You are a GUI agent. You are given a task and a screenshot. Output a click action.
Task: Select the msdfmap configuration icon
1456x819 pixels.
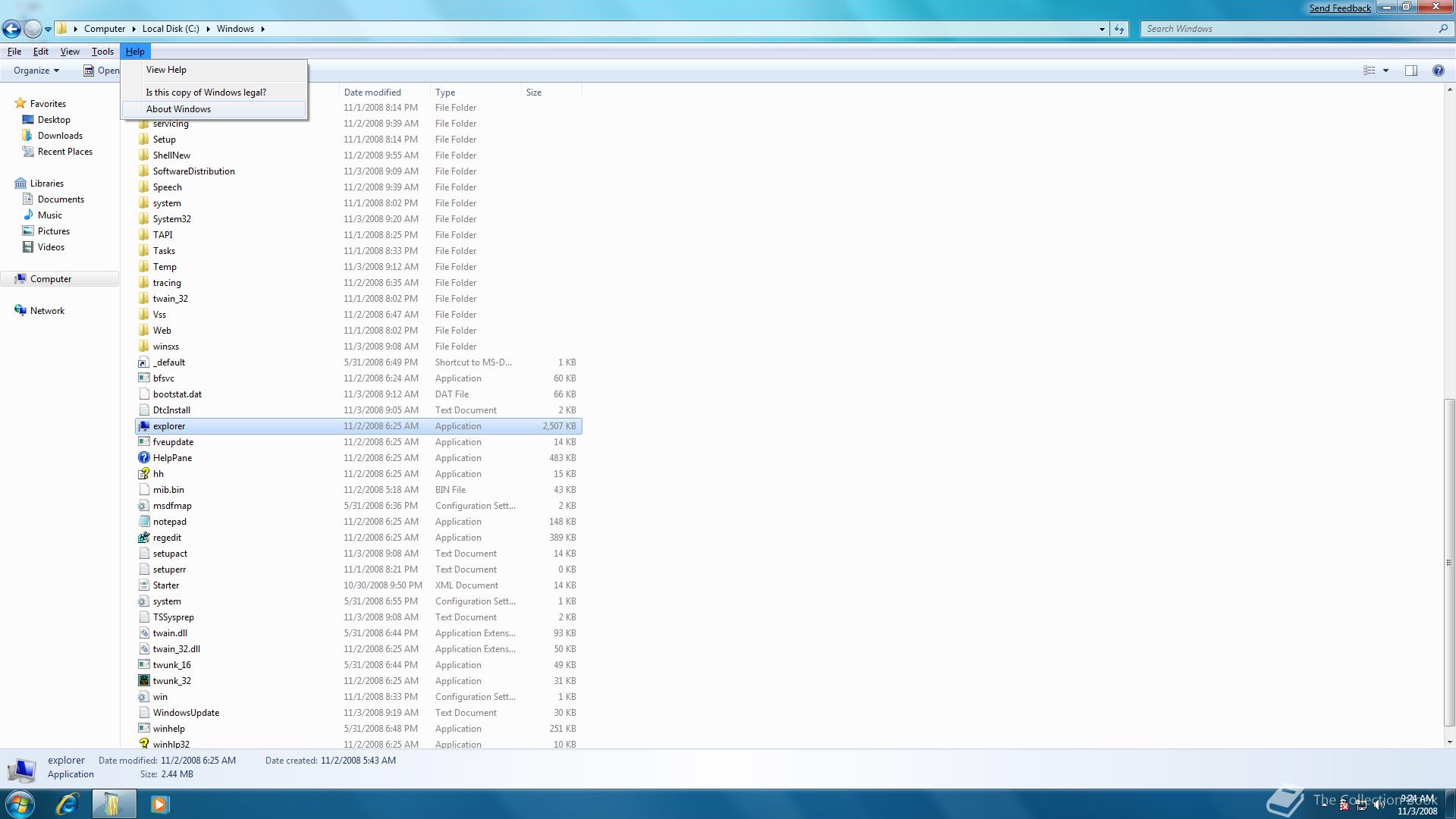coord(144,506)
